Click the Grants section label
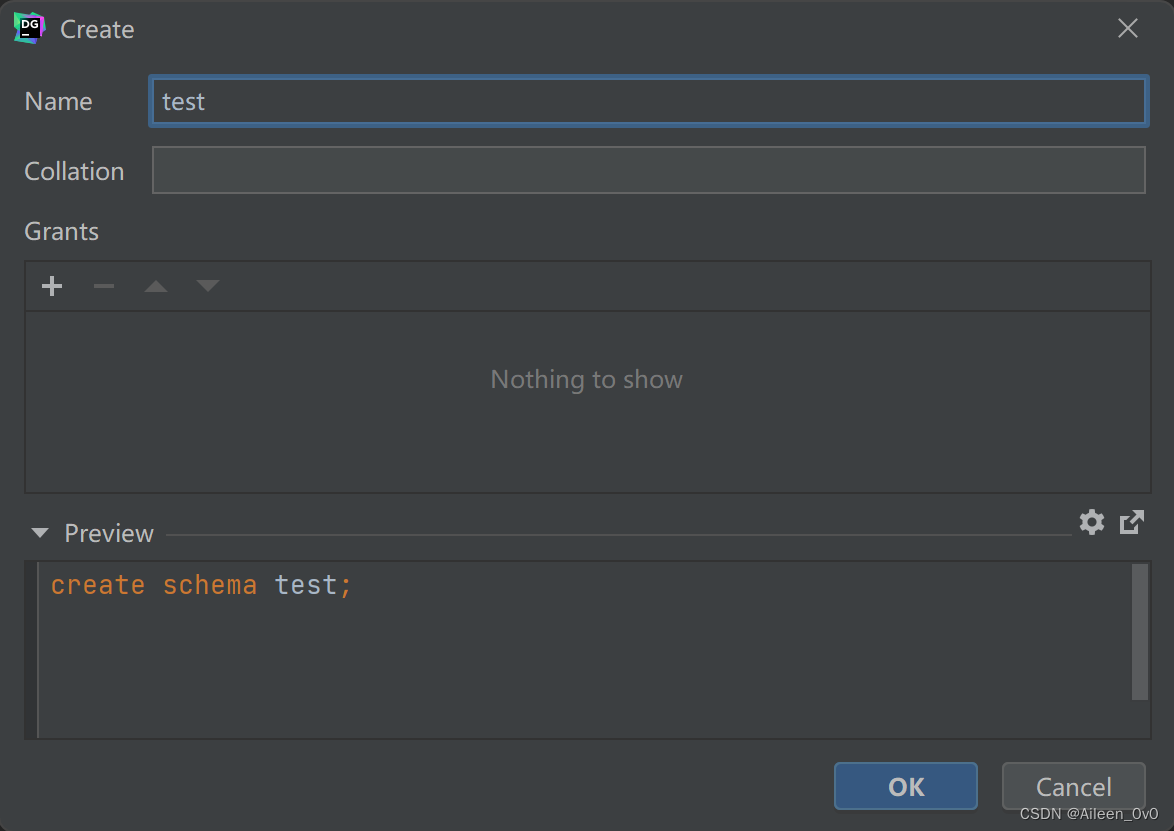This screenshot has height=831, width=1174. (61, 231)
